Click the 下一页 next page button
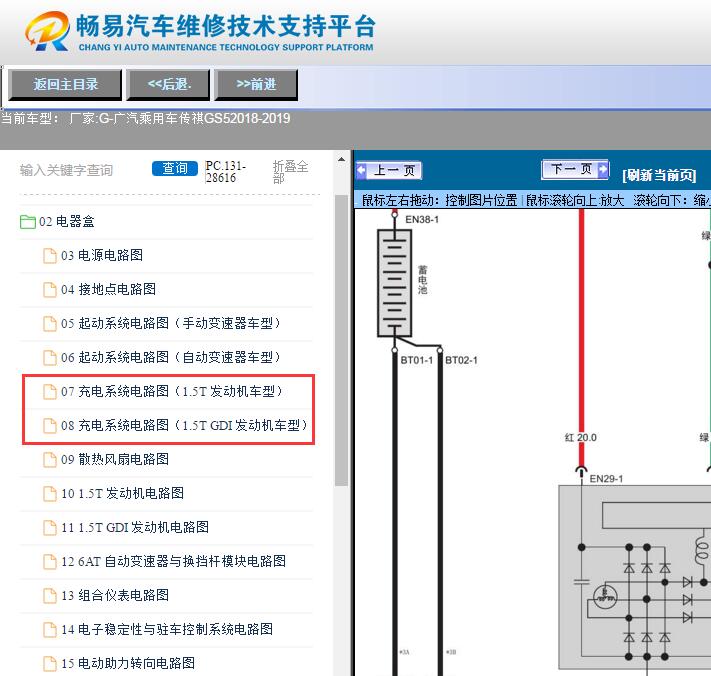Viewport: 711px width, 676px height. pos(575,170)
